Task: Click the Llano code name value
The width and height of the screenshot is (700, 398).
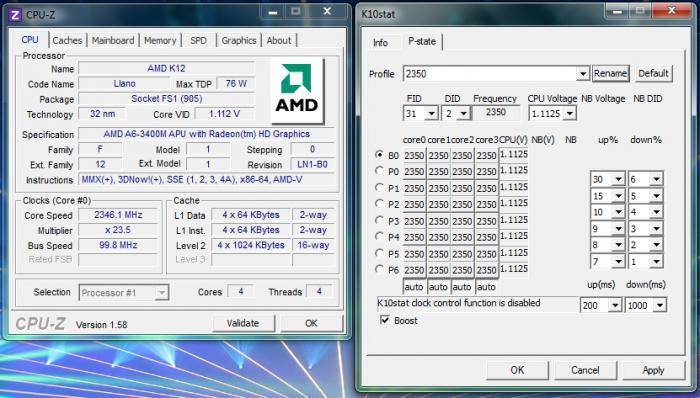Action: point(125,83)
